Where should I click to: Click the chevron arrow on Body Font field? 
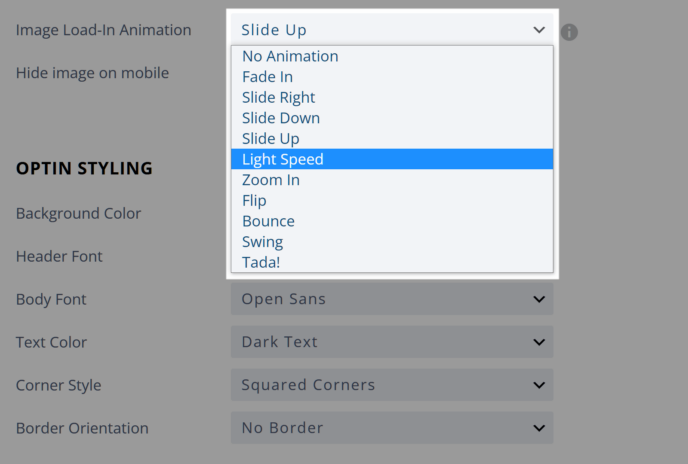point(539,299)
